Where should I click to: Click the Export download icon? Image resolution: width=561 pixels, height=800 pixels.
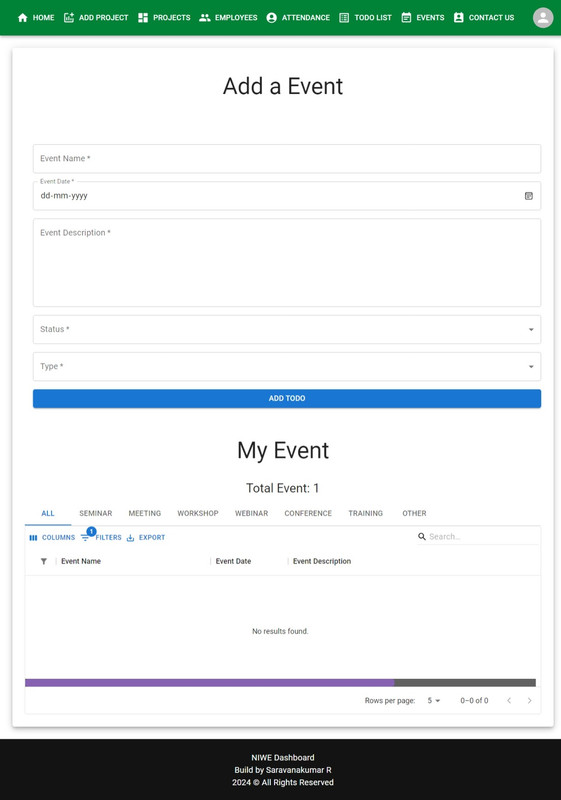point(130,538)
